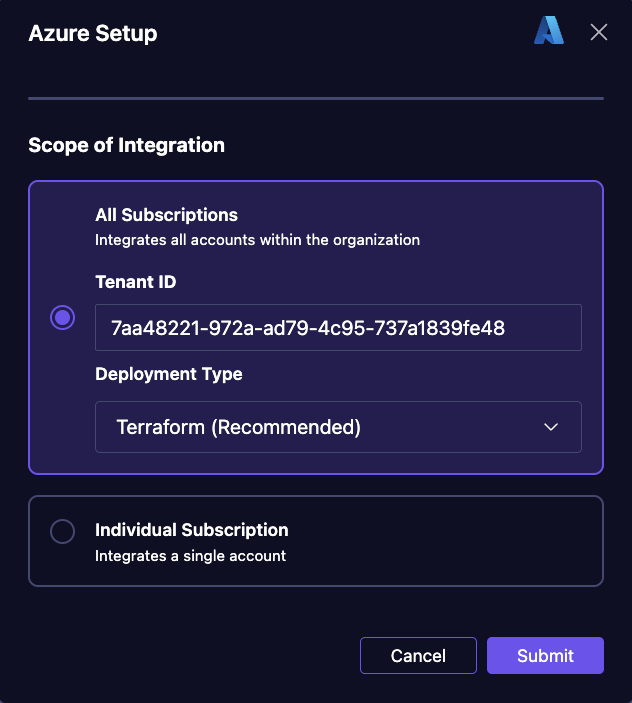632x703 pixels.
Task: Click the All Subscriptions label text
Action: pyautogui.click(x=166, y=215)
